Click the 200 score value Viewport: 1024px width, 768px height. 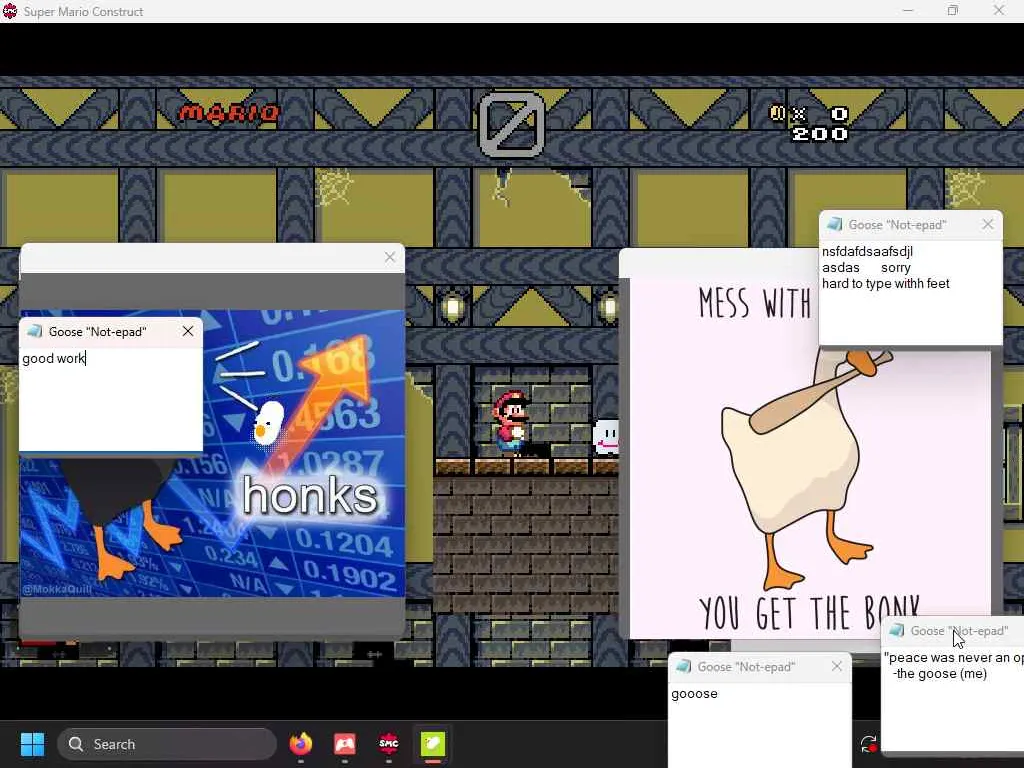[x=820, y=135]
